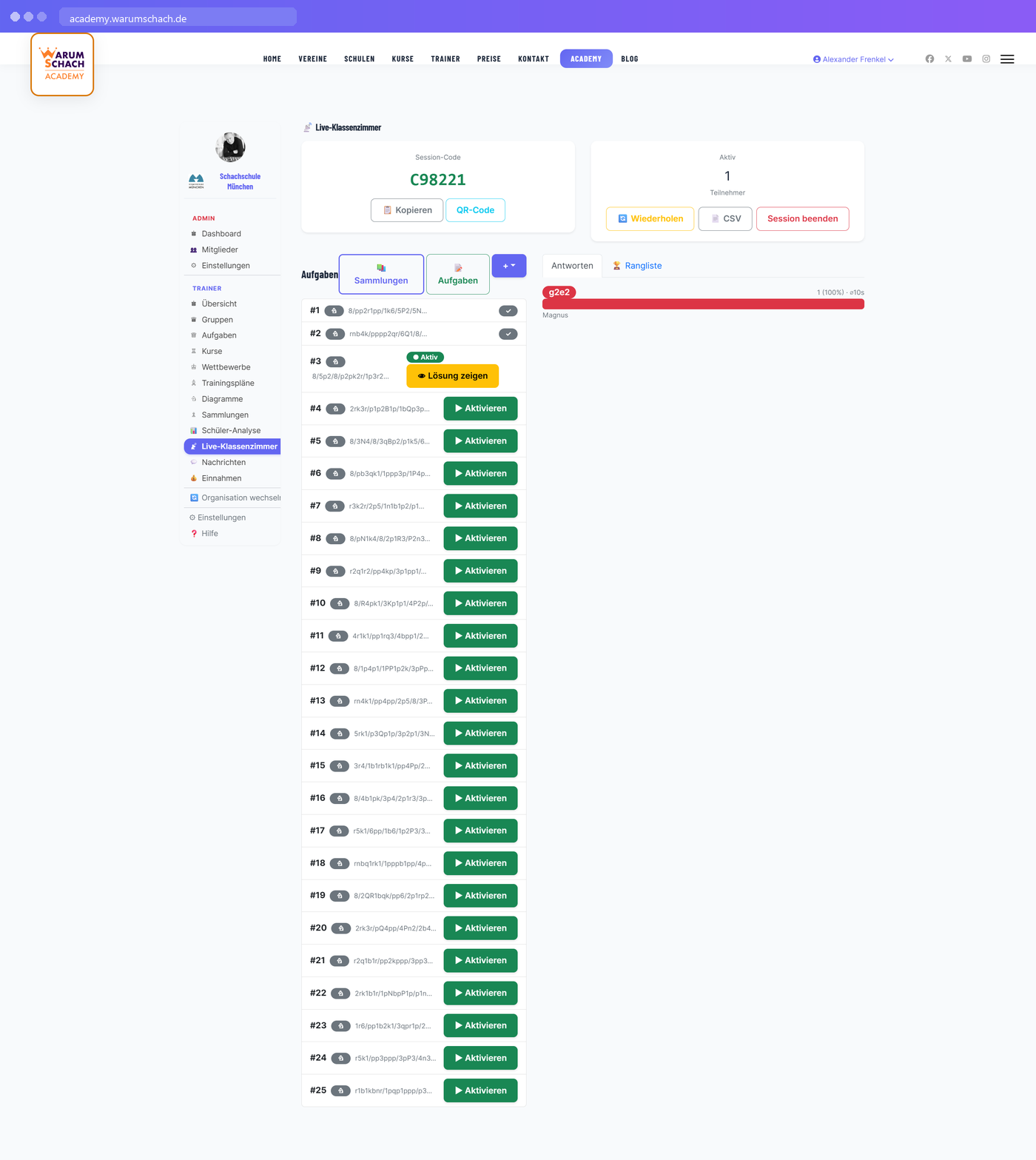Image resolution: width=1036 pixels, height=1160 pixels.
Task: Open Einnahmen in the sidebar
Action: (221, 478)
